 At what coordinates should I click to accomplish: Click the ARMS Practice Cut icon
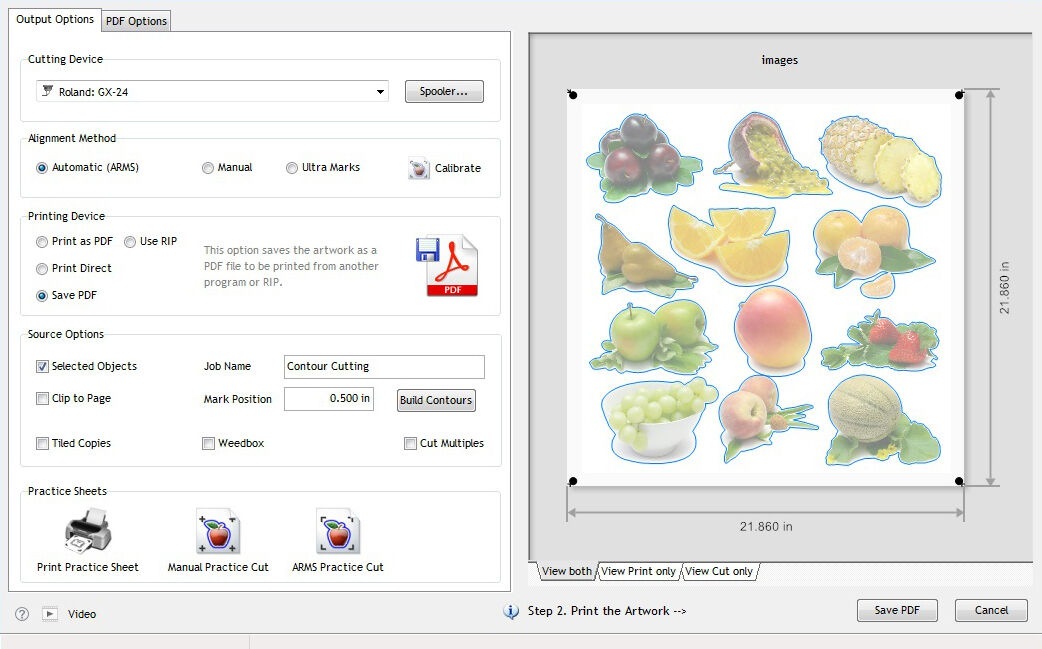338,532
